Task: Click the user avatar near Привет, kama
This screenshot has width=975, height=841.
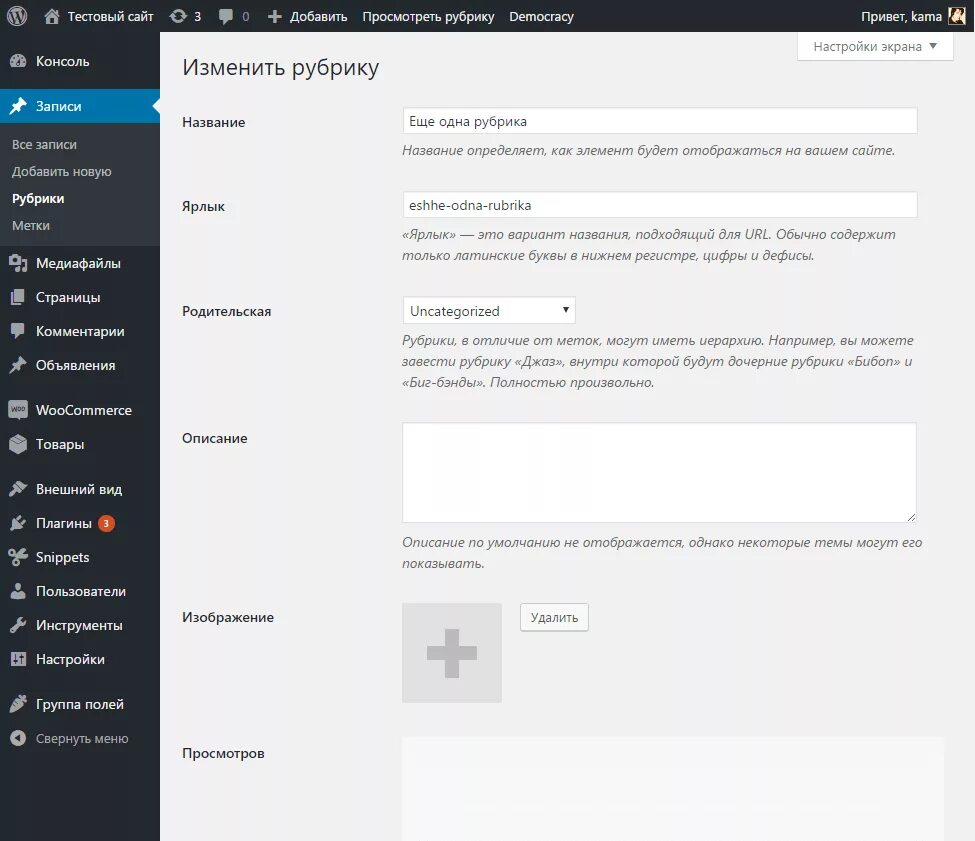Action: click(957, 16)
